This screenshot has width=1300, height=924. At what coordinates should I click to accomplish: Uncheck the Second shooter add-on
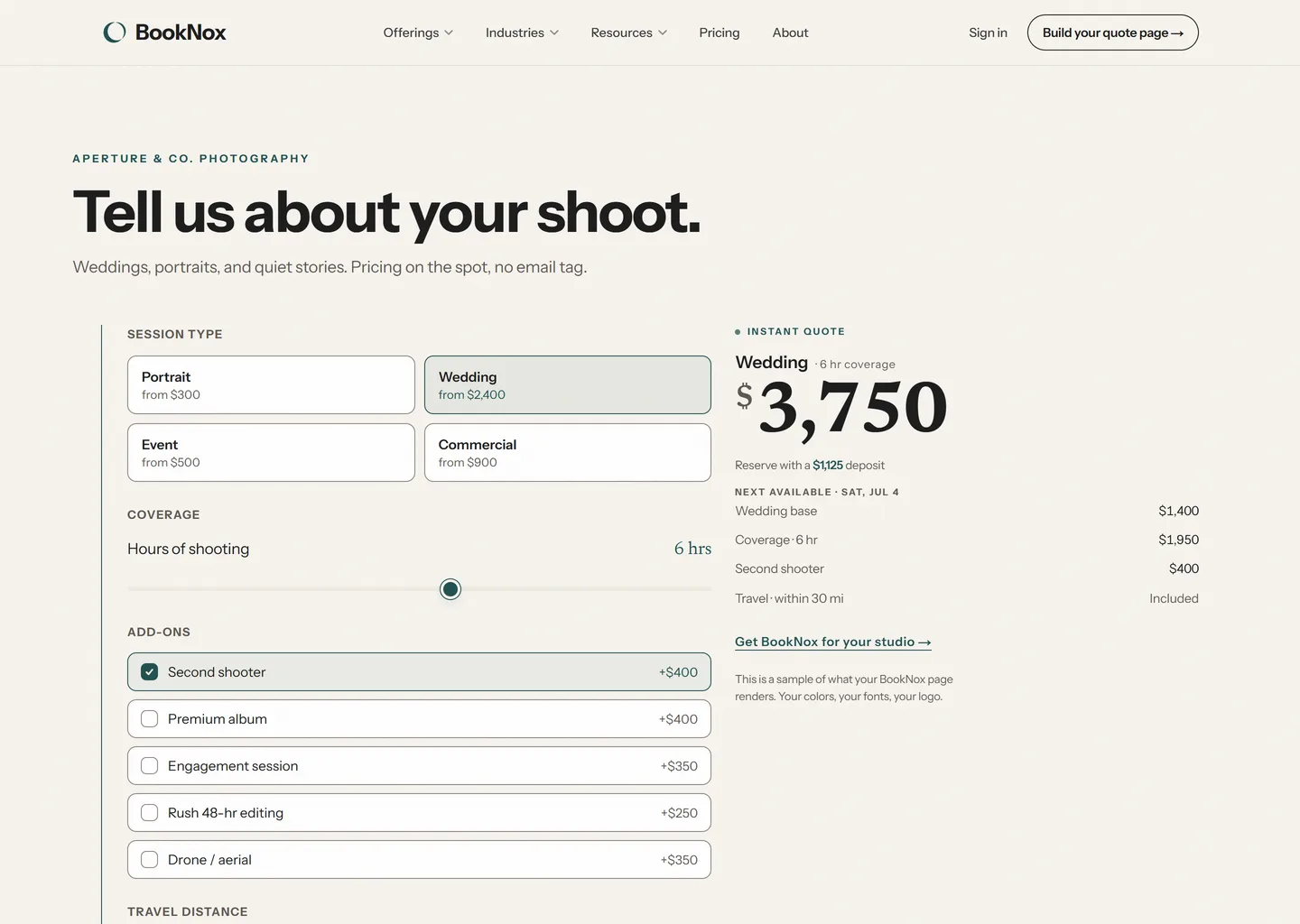click(419, 672)
